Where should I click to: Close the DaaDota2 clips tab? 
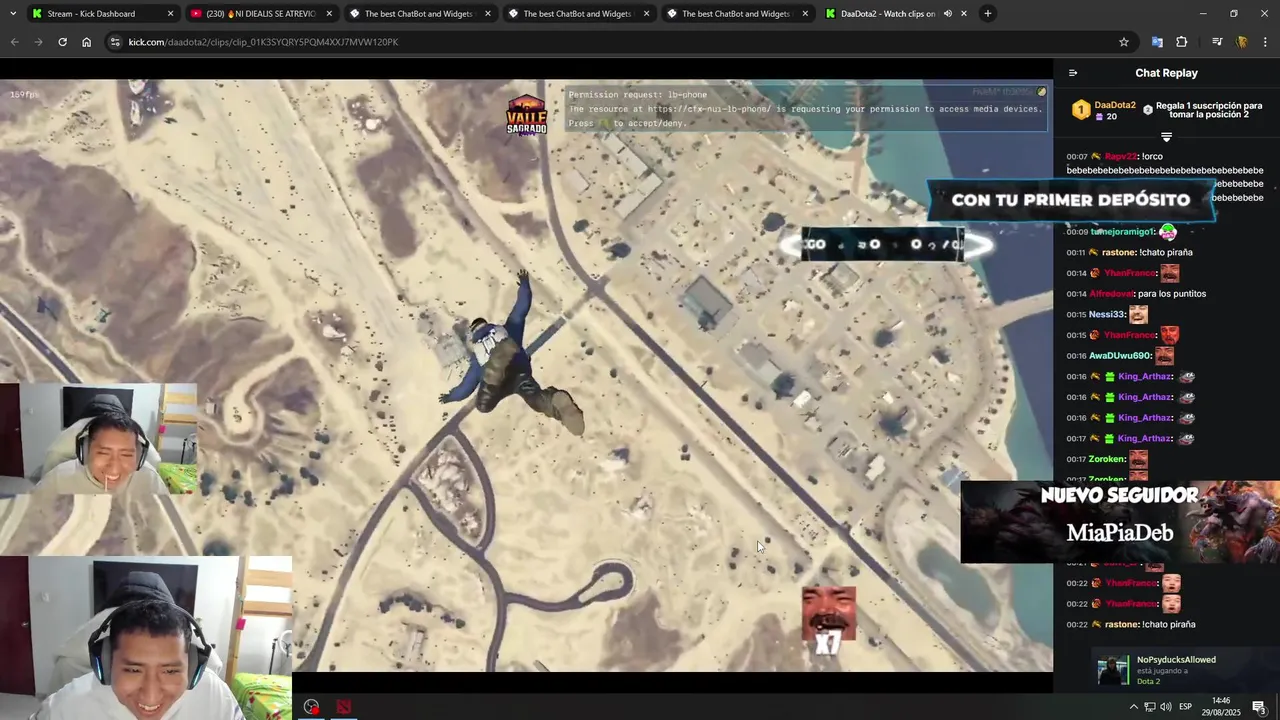pyautogui.click(x=964, y=14)
